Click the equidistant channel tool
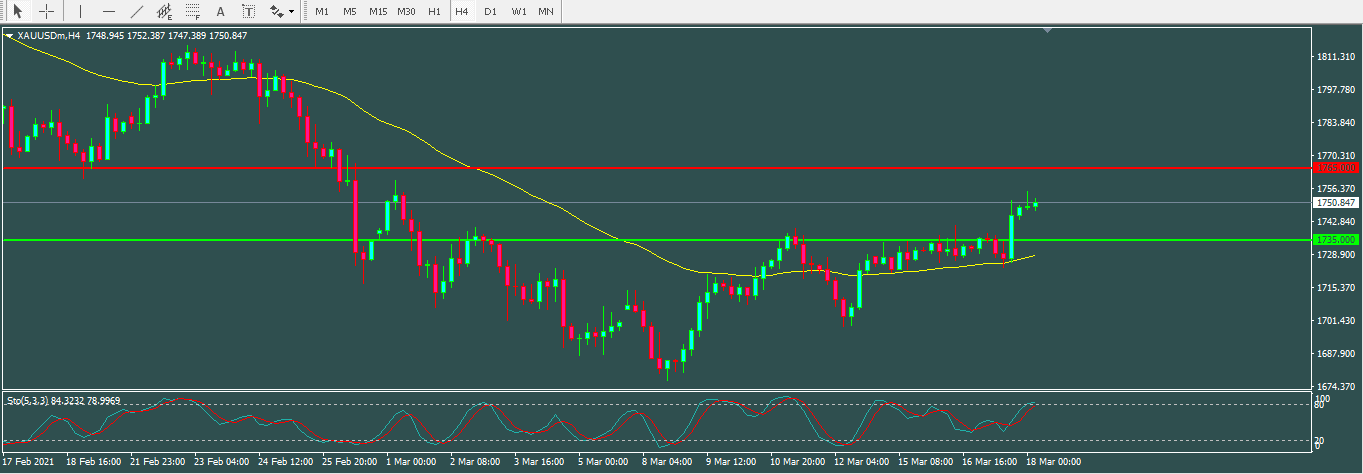 164,12
